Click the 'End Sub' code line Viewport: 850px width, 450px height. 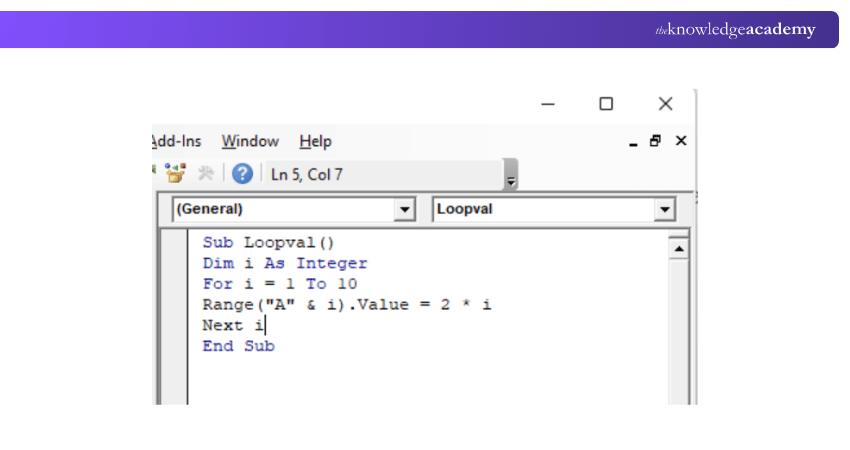pos(239,346)
